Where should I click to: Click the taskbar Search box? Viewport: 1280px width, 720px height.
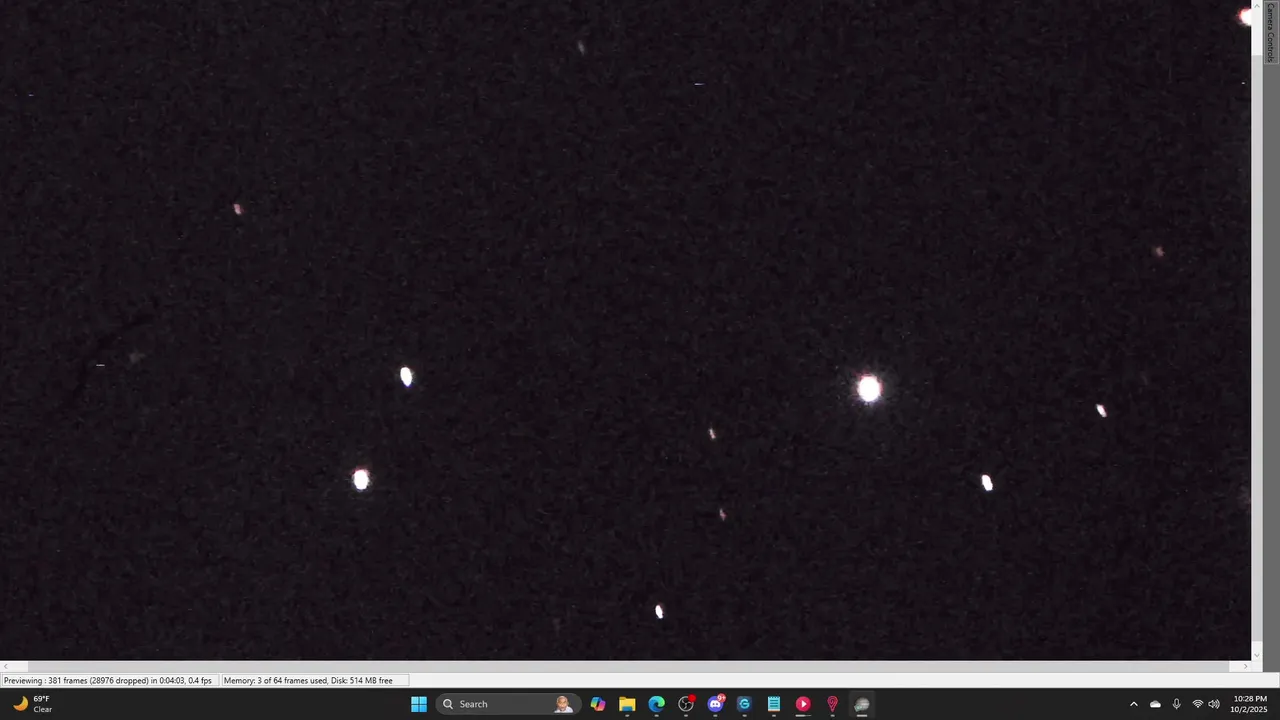(x=510, y=704)
